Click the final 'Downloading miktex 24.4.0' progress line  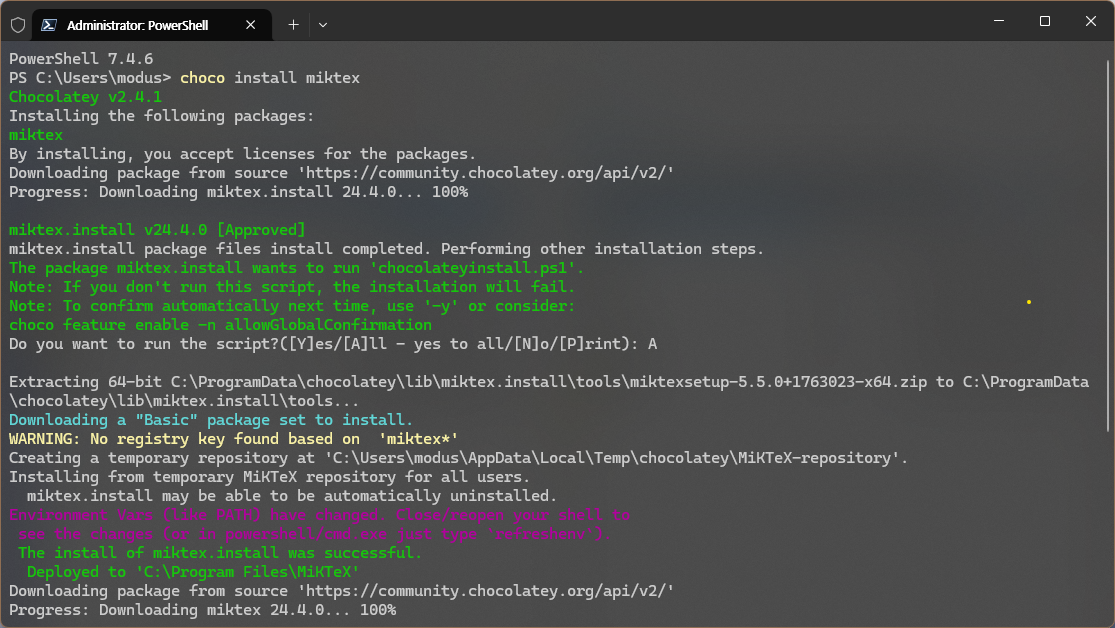tap(202, 610)
